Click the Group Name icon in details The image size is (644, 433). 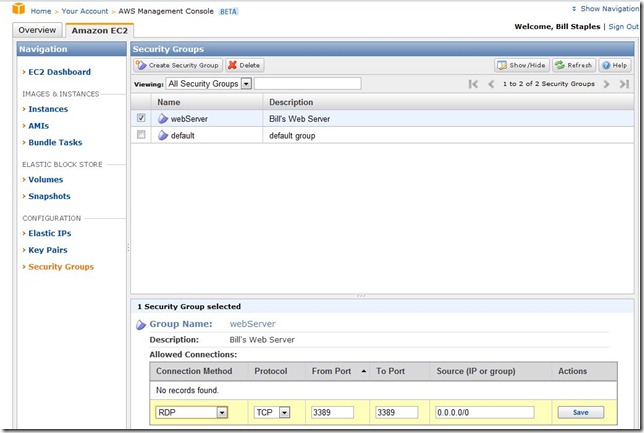pyautogui.click(x=141, y=325)
